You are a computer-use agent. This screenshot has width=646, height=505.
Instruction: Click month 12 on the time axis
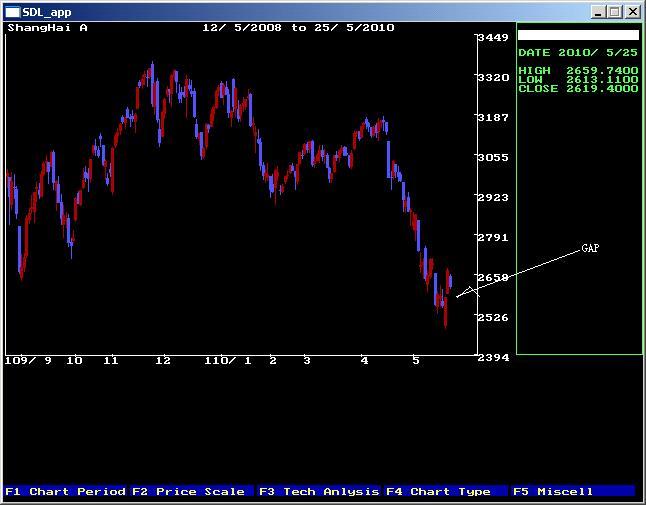163,361
